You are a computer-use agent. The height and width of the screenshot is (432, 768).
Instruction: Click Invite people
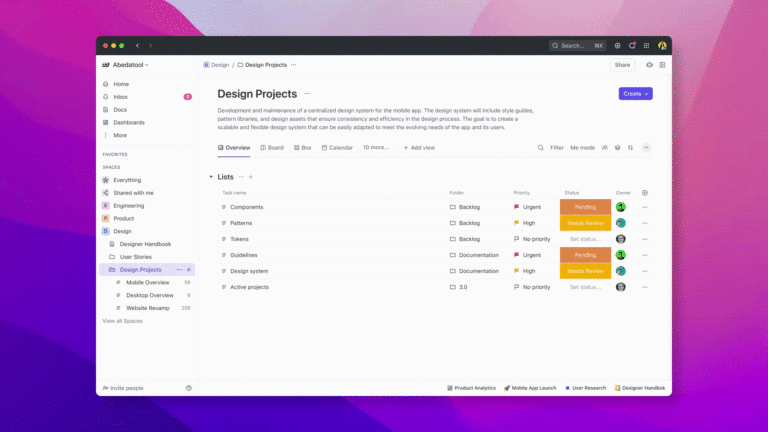click(x=123, y=388)
